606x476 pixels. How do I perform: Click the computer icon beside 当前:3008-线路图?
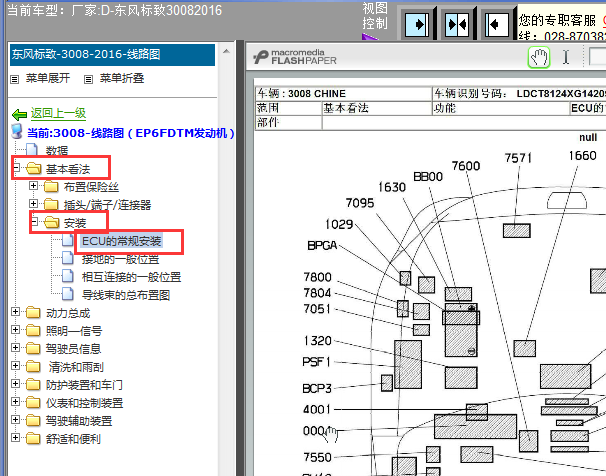pos(17,132)
